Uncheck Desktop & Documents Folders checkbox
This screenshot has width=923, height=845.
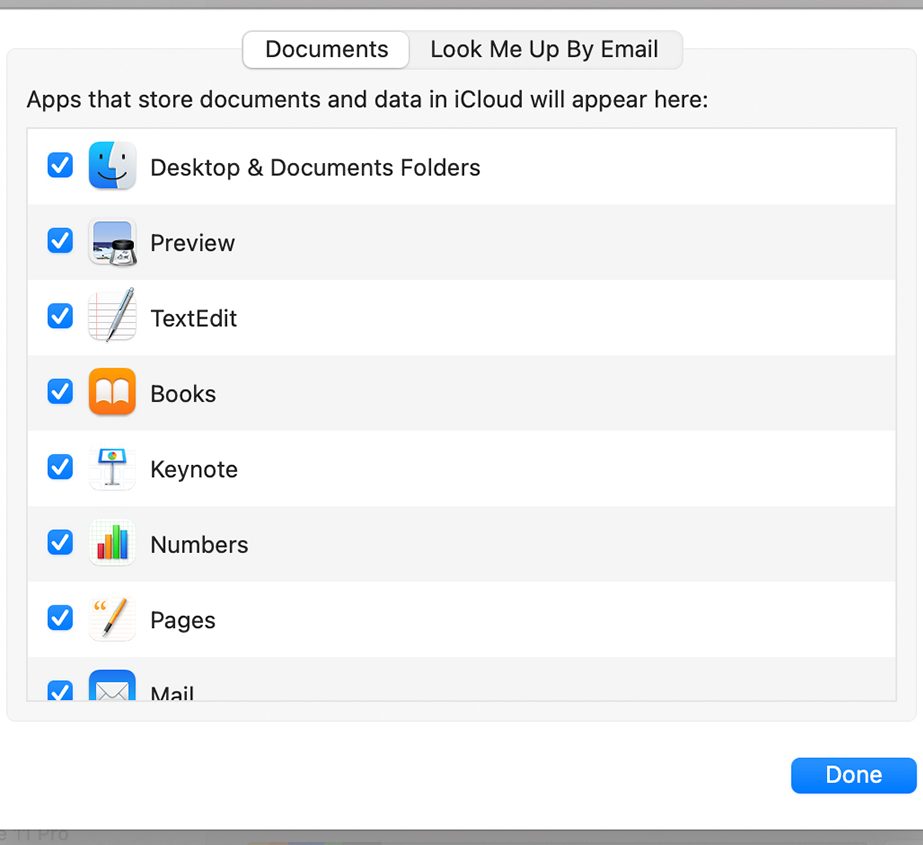[60, 165]
